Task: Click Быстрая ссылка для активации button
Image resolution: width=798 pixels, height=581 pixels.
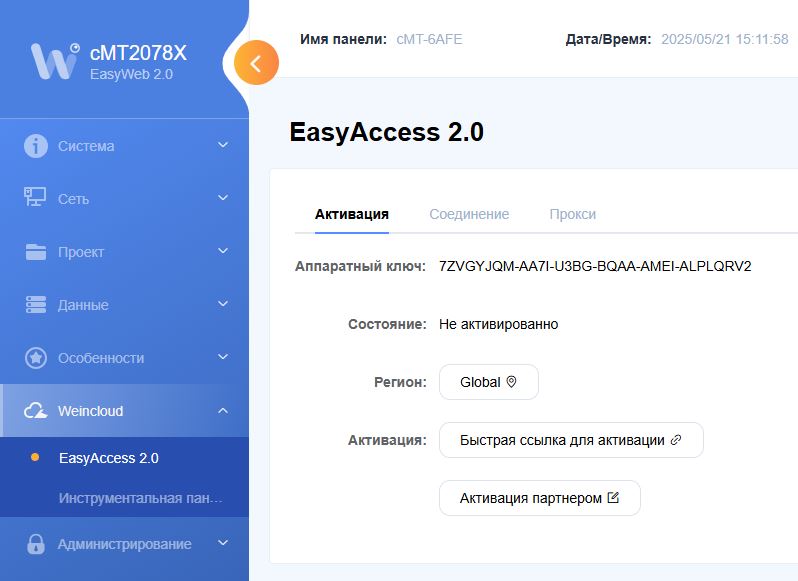Action: tap(571, 440)
